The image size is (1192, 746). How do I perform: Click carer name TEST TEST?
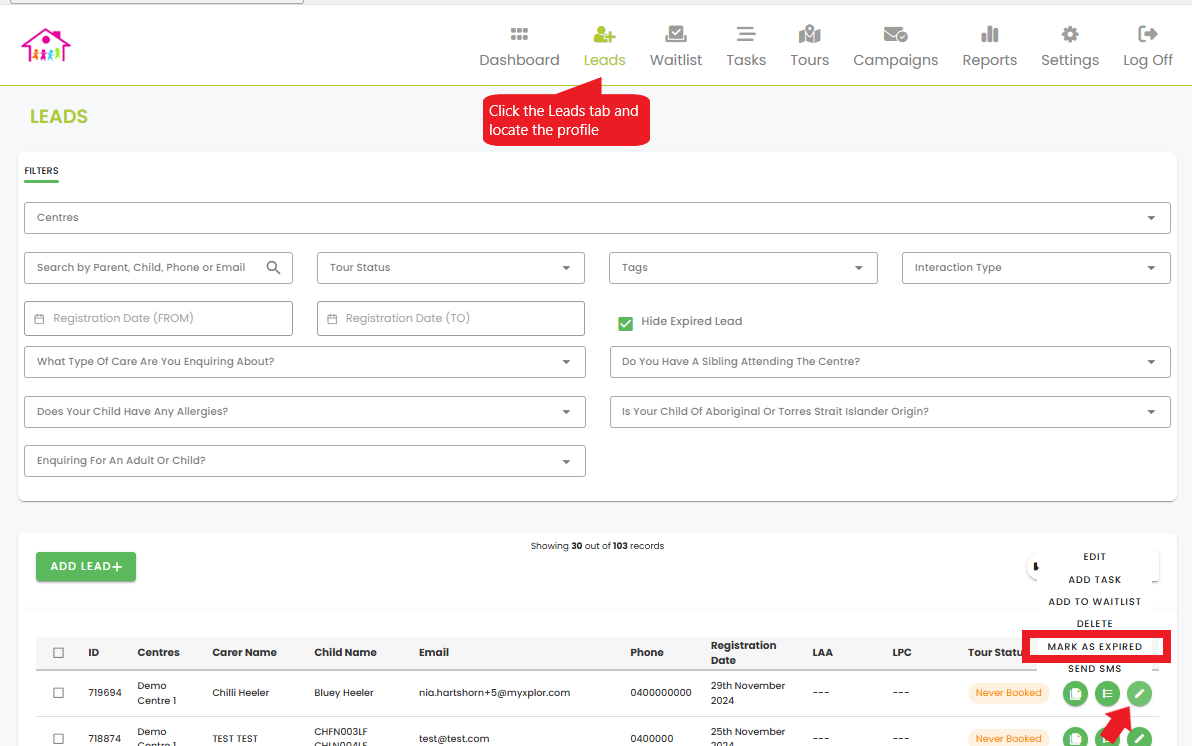235,738
